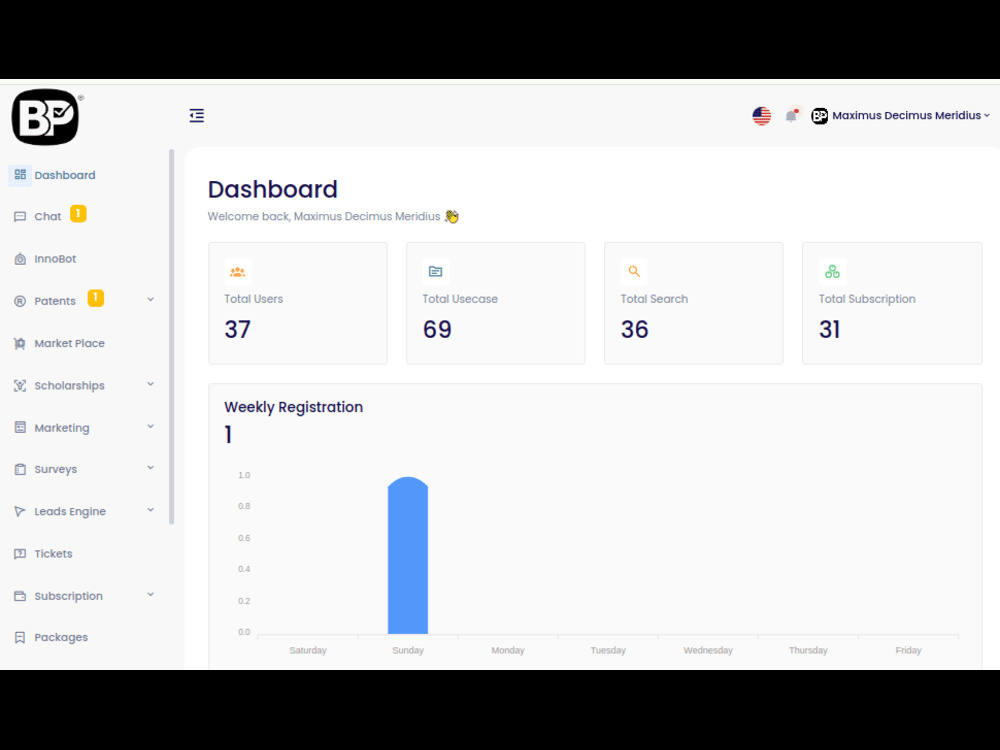Image resolution: width=1000 pixels, height=750 pixels.
Task: Select the Leads Engine menu label
Action: pyautogui.click(x=70, y=511)
